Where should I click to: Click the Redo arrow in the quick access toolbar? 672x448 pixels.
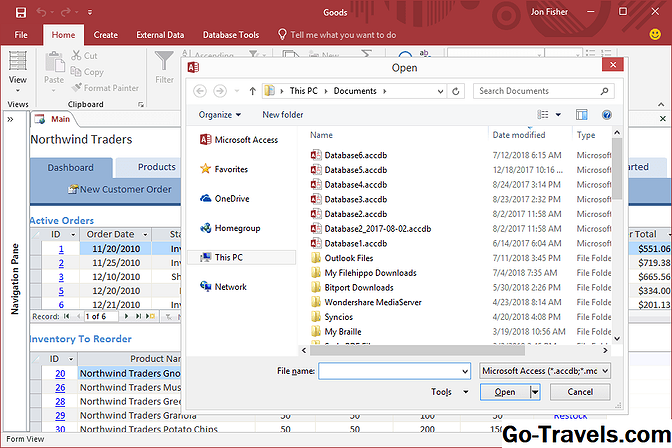pos(66,12)
